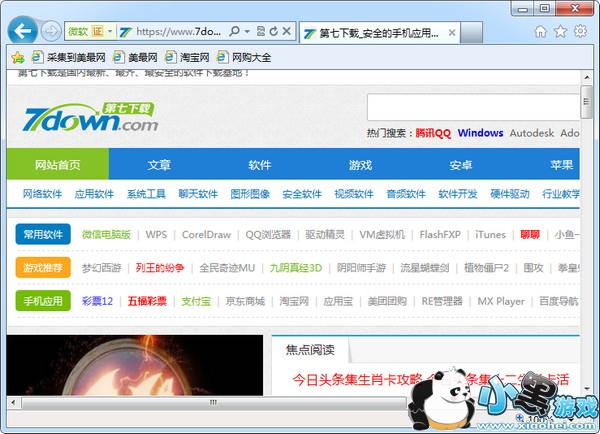The image size is (600, 434).
Task: Open WPS link
Action: (156, 235)
